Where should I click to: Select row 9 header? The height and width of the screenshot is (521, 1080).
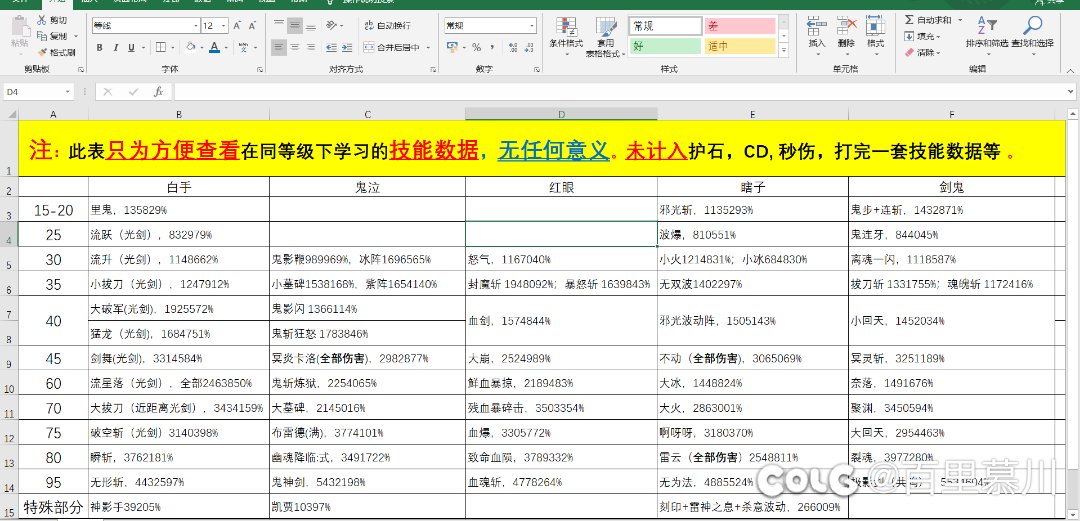(x=9, y=358)
